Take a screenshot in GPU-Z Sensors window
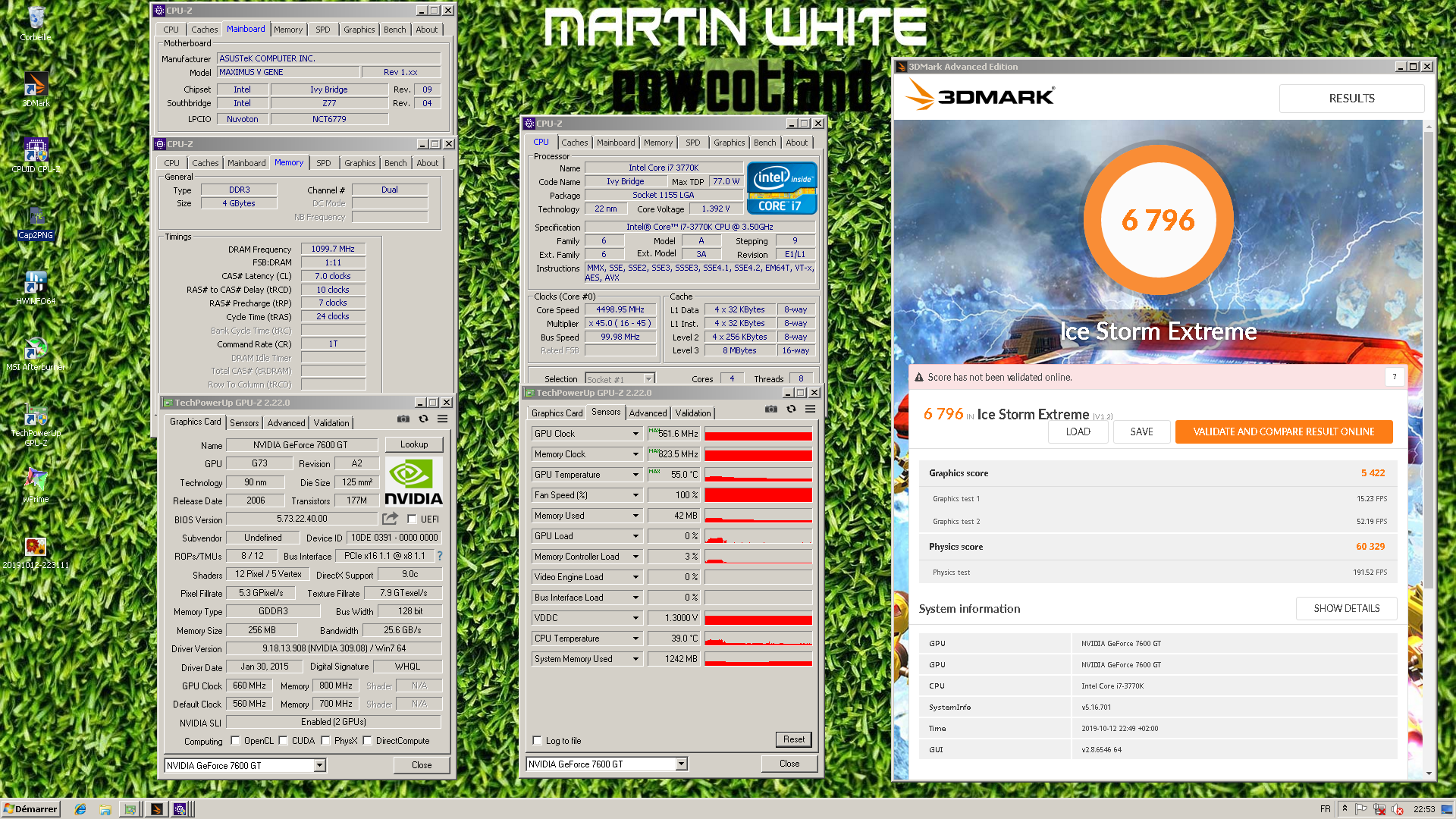This screenshot has height=819, width=1456. pos(771,409)
